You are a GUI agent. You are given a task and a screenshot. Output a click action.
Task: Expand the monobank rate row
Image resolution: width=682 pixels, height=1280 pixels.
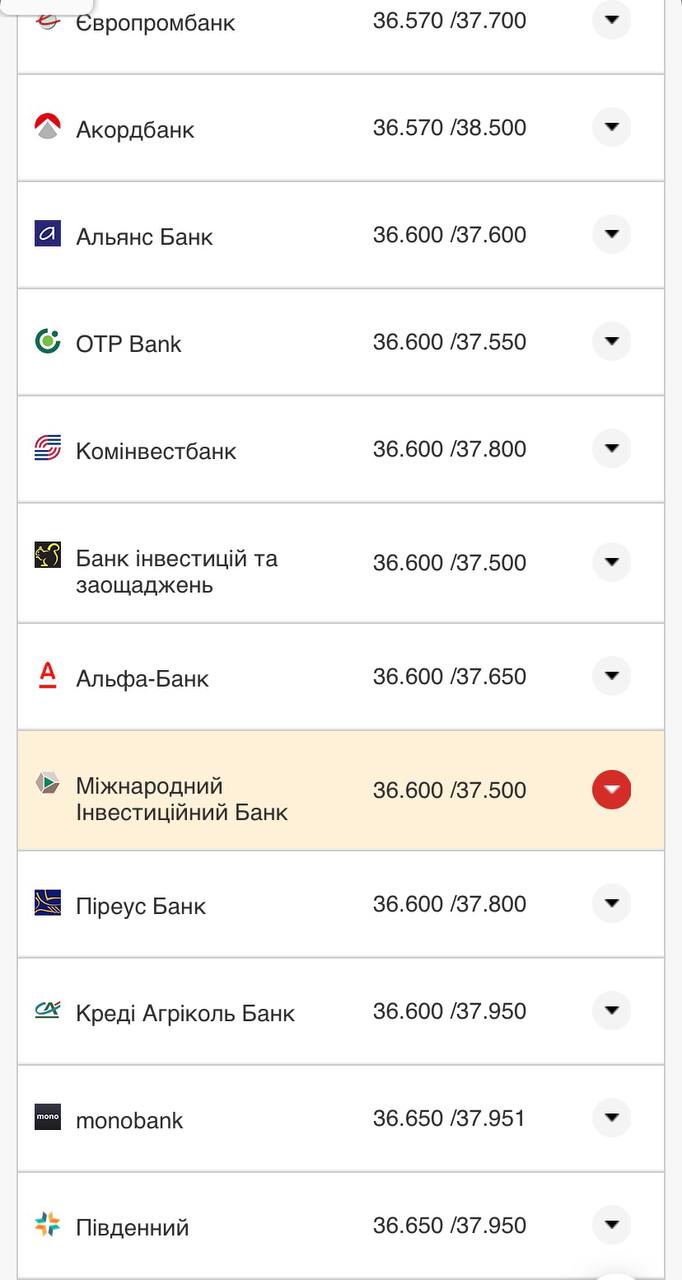tap(611, 1118)
